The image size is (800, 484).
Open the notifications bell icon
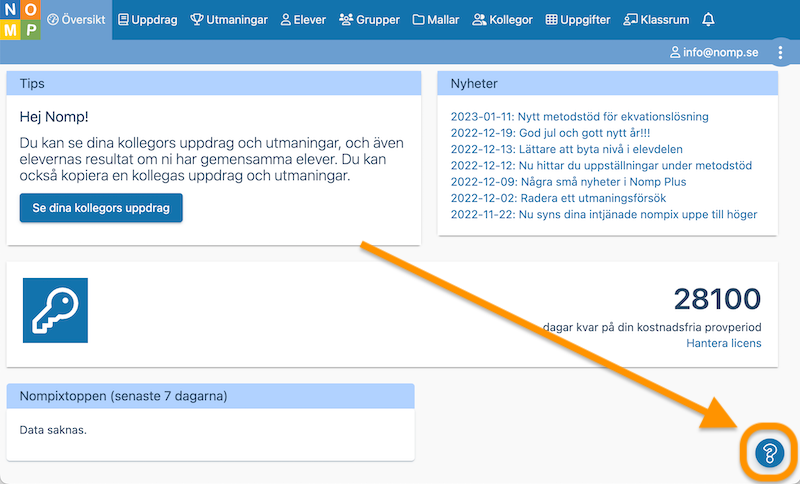click(x=708, y=20)
